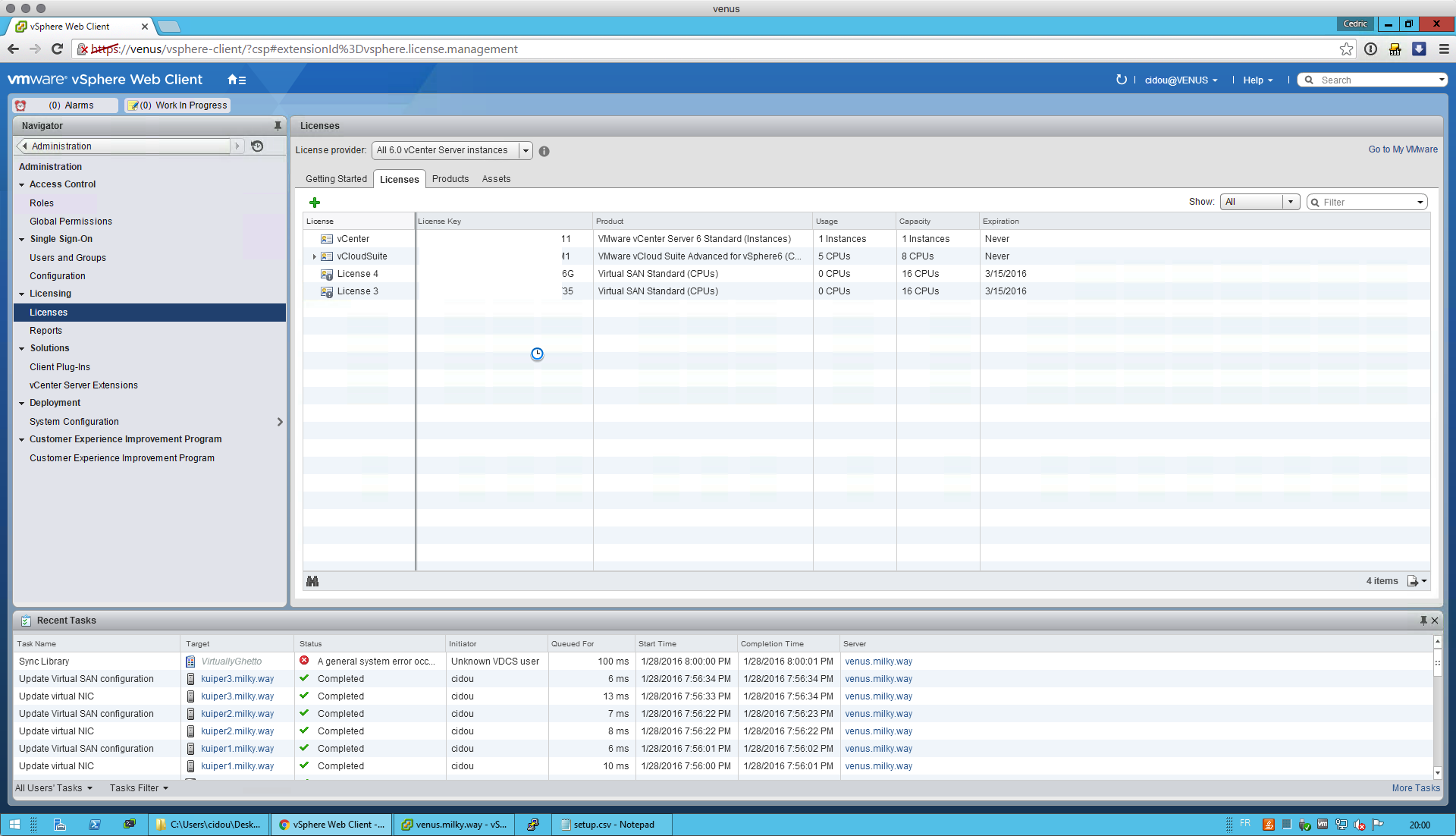
Task: Open the cidou@VENUS user menu
Action: pos(1181,80)
